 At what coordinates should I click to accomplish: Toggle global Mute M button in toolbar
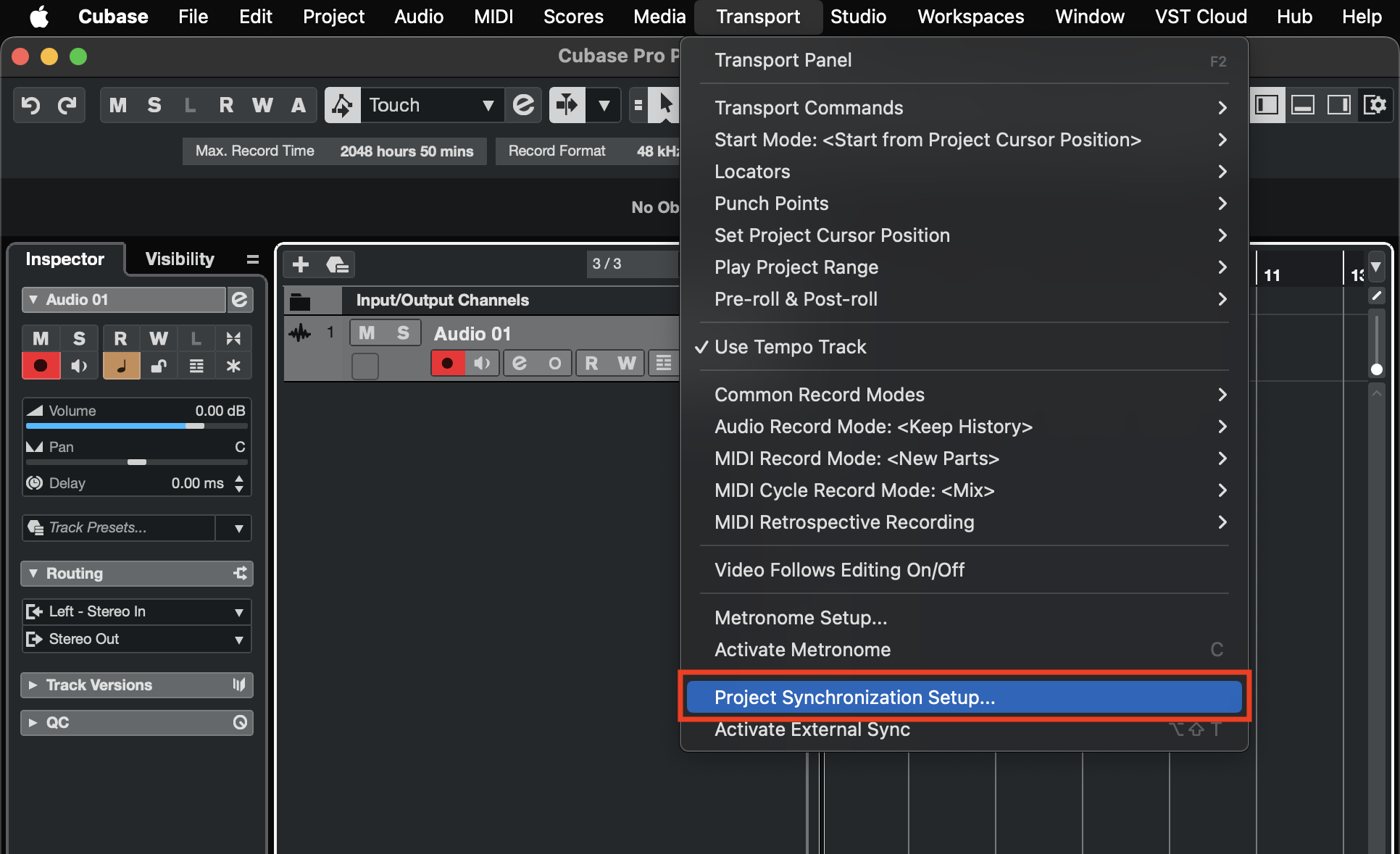tap(118, 106)
